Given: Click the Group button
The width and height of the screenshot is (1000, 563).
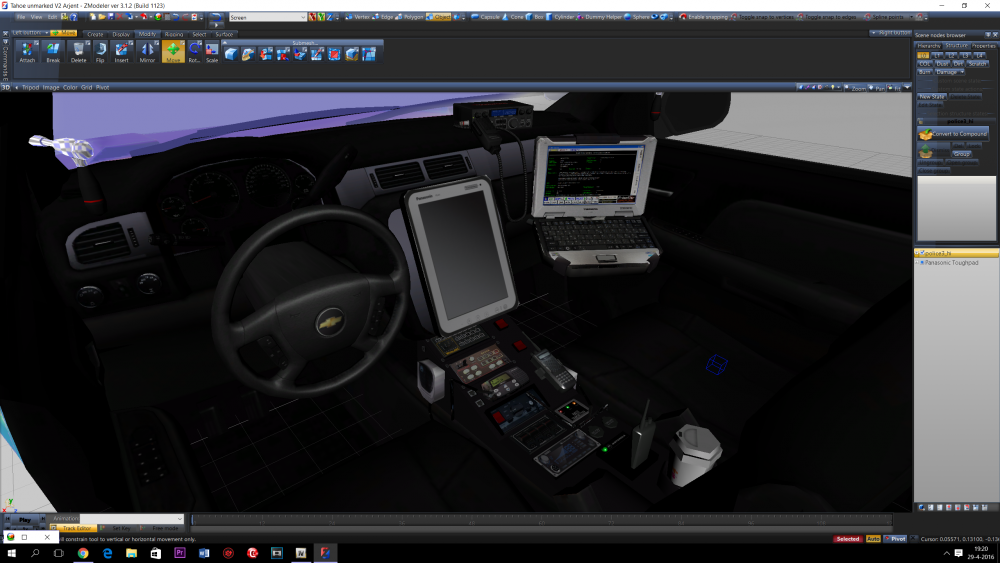Looking at the screenshot, I should click(962, 154).
